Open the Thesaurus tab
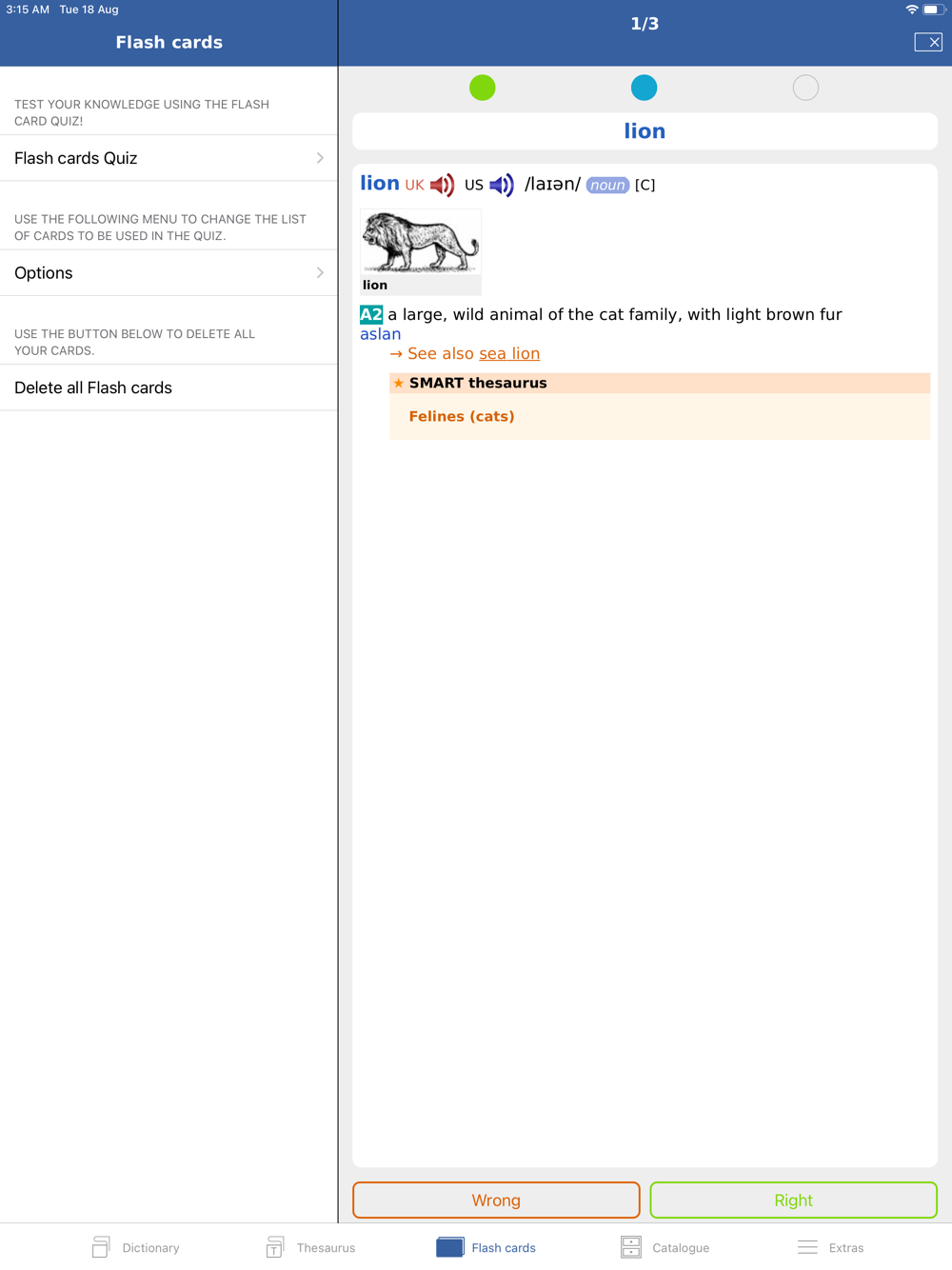 [x=310, y=1247]
